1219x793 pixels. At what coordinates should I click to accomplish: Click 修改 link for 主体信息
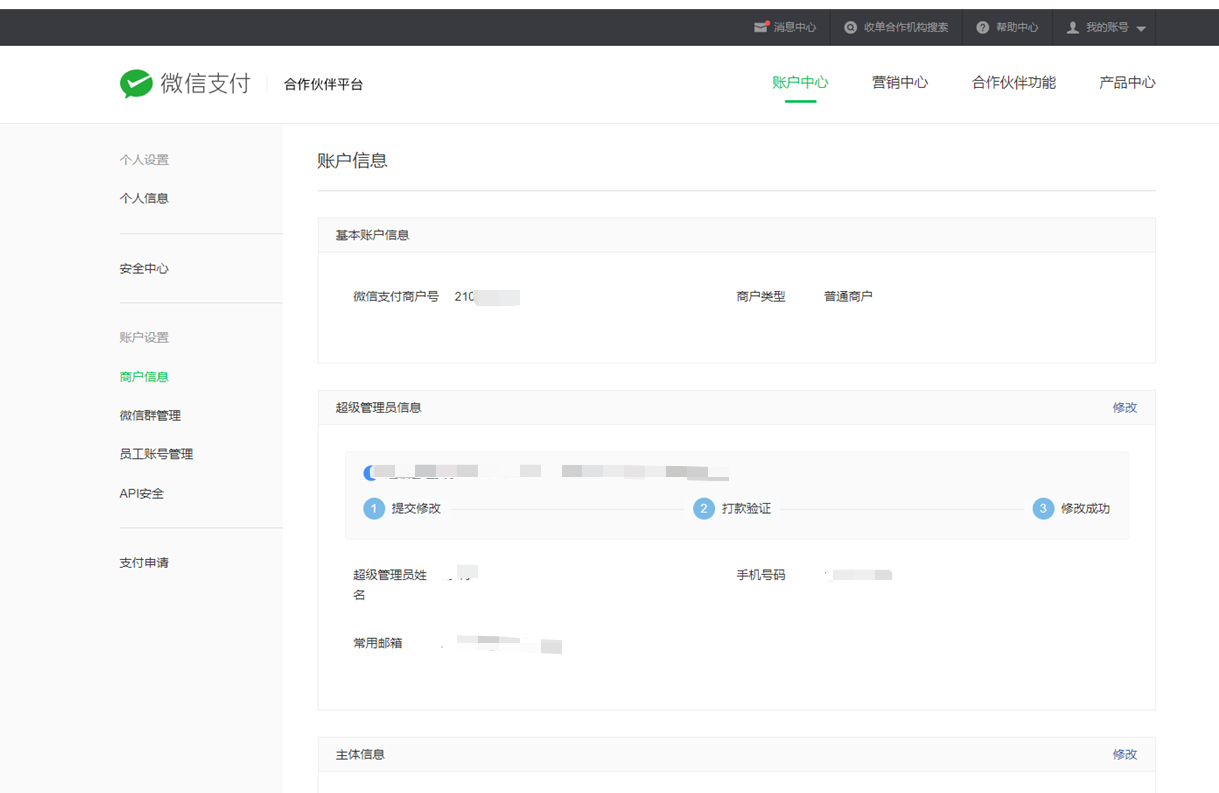[1125, 755]
